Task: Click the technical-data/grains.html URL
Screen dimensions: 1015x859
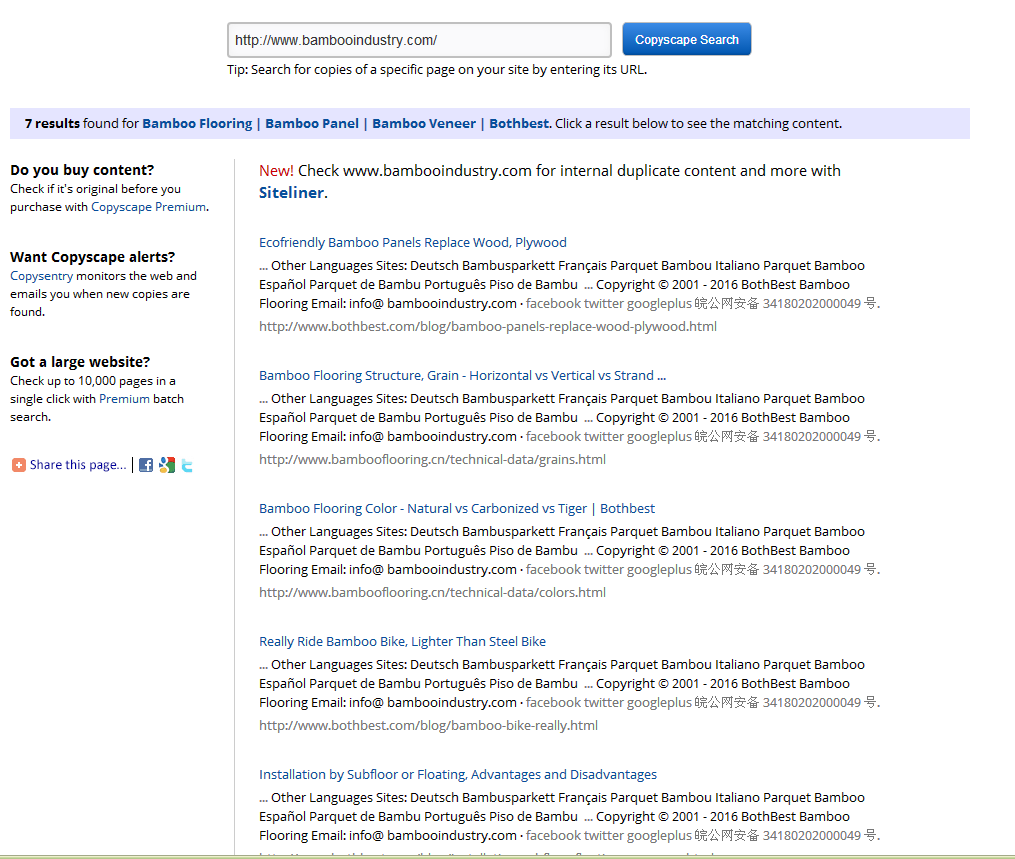Action: click(432, 460)
